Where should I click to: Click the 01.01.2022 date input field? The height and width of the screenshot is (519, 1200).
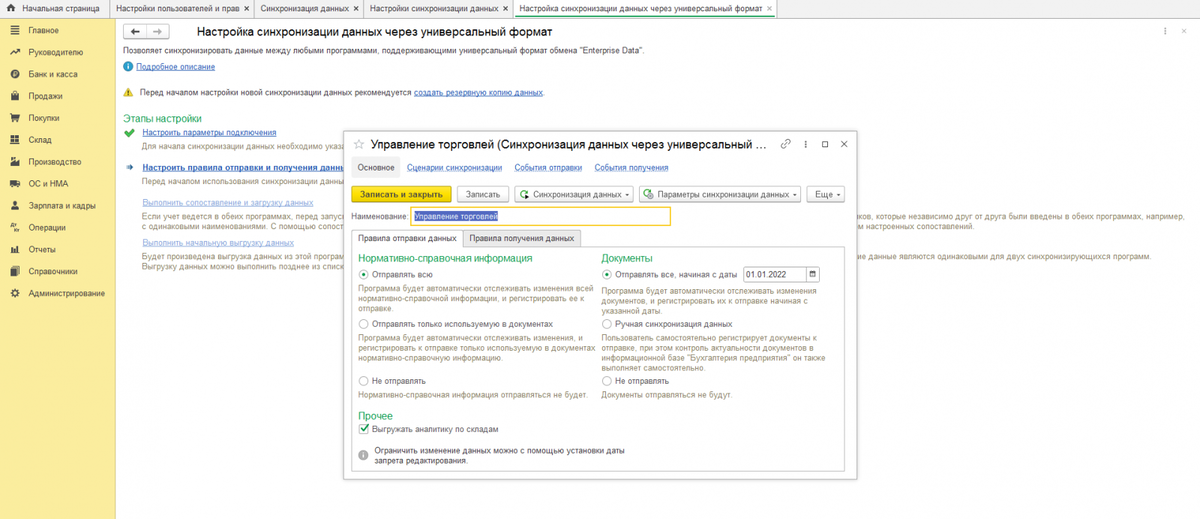(x=774, y=274)
